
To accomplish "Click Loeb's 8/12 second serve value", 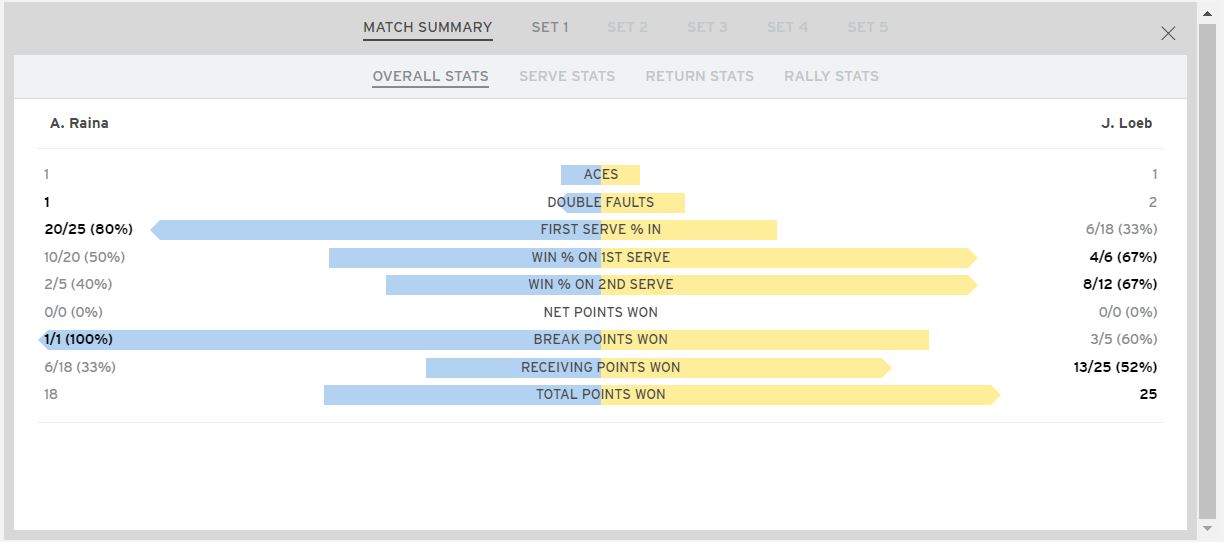I will pos(1119,284).
